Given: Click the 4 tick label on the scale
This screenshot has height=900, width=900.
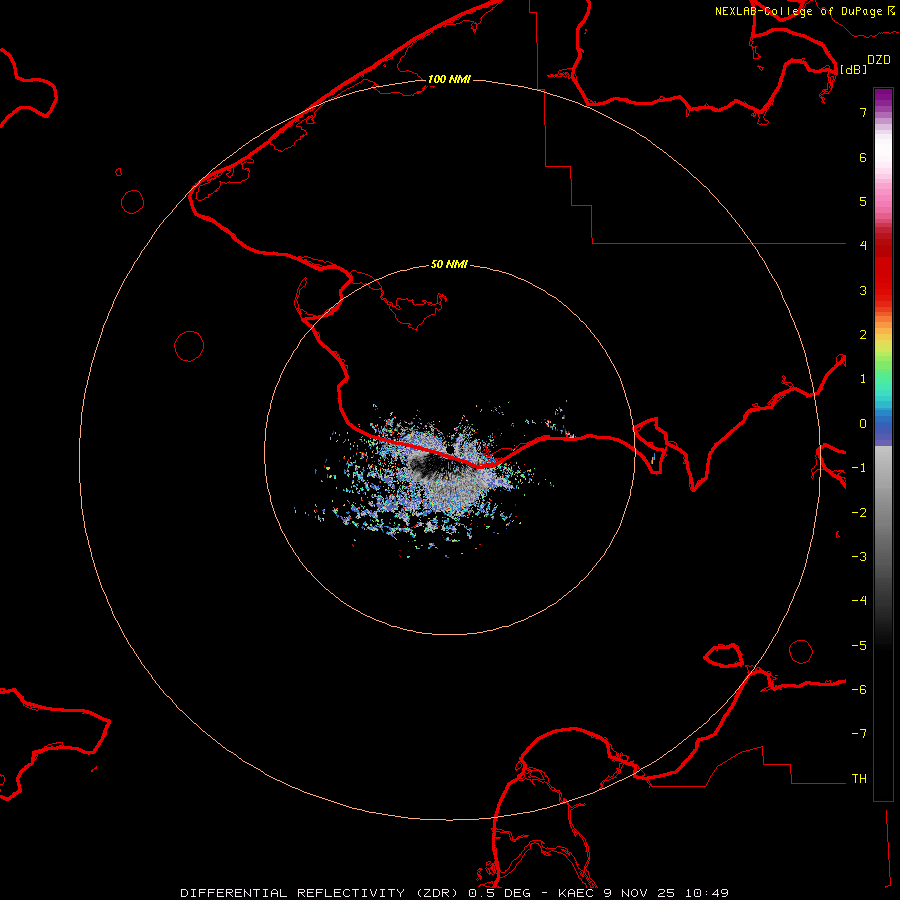Looking at the screenshot, I should (863, 246).
